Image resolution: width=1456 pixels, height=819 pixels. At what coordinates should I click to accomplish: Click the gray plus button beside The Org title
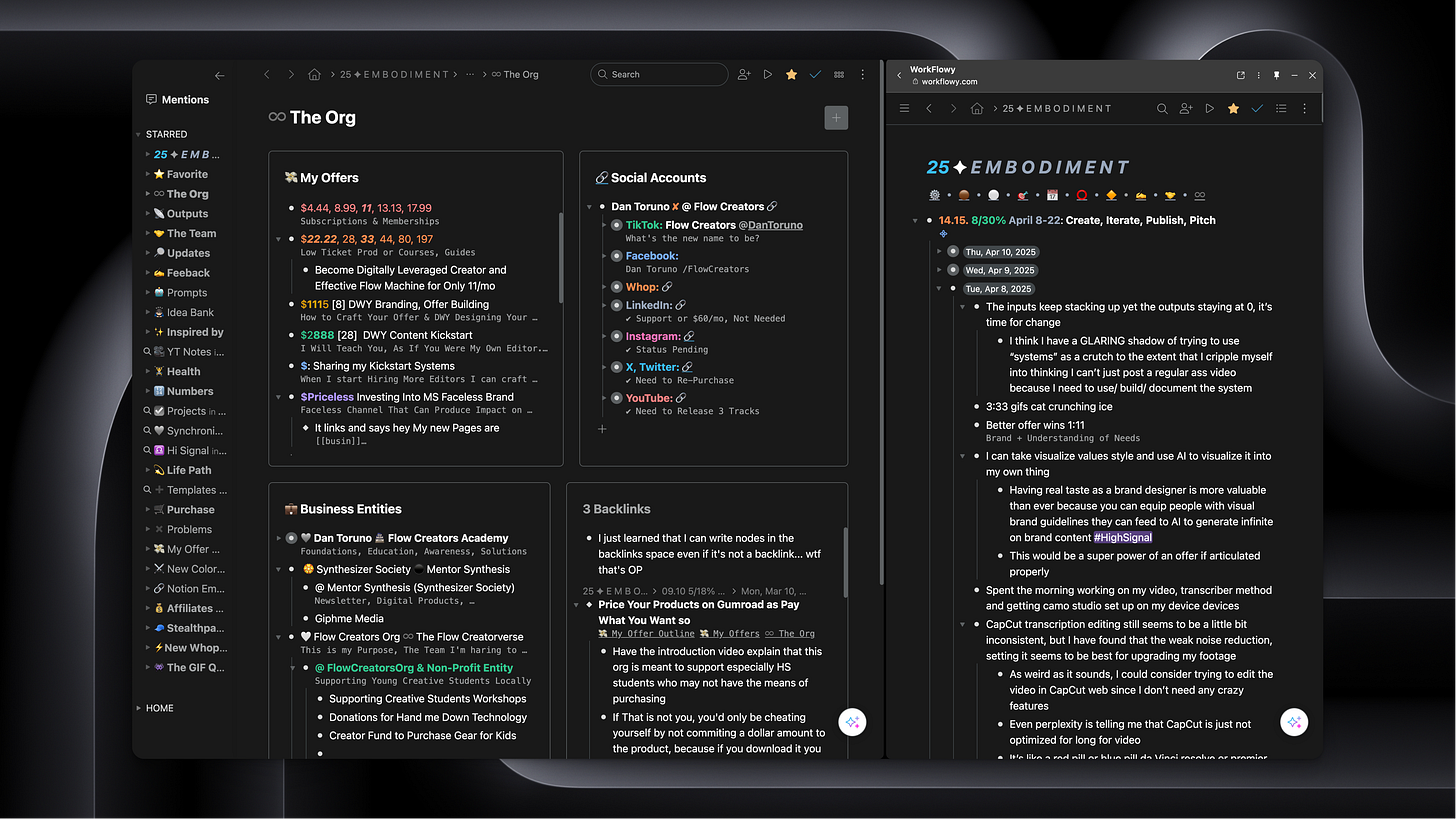836,118
